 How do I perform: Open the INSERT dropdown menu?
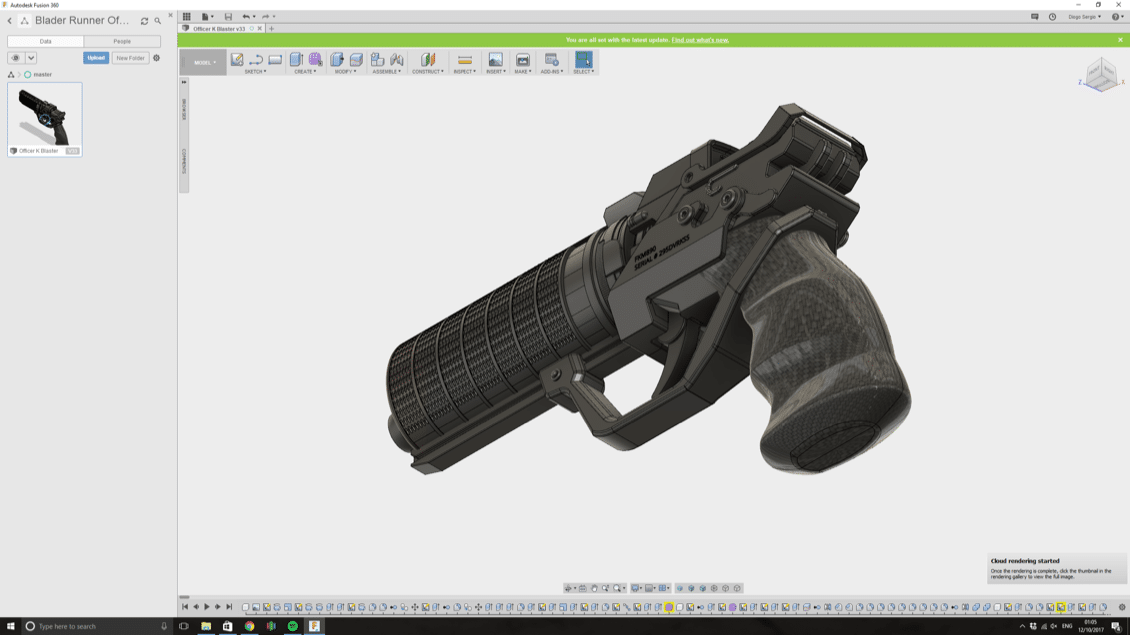pyautogui.click(x=496, y=72)
